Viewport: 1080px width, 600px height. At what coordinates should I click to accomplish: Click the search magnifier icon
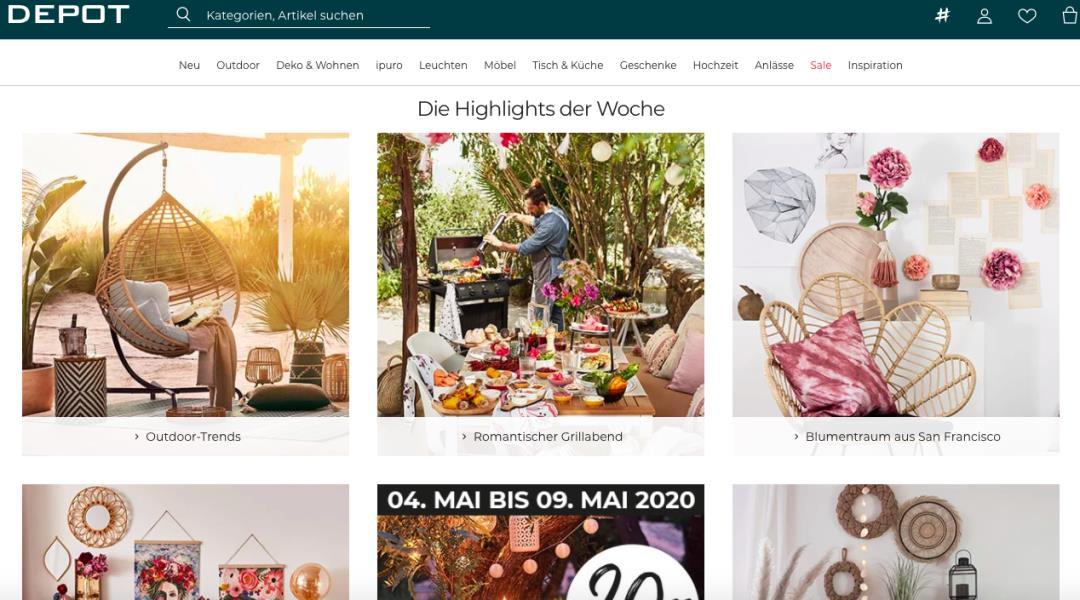coord(183,14)
